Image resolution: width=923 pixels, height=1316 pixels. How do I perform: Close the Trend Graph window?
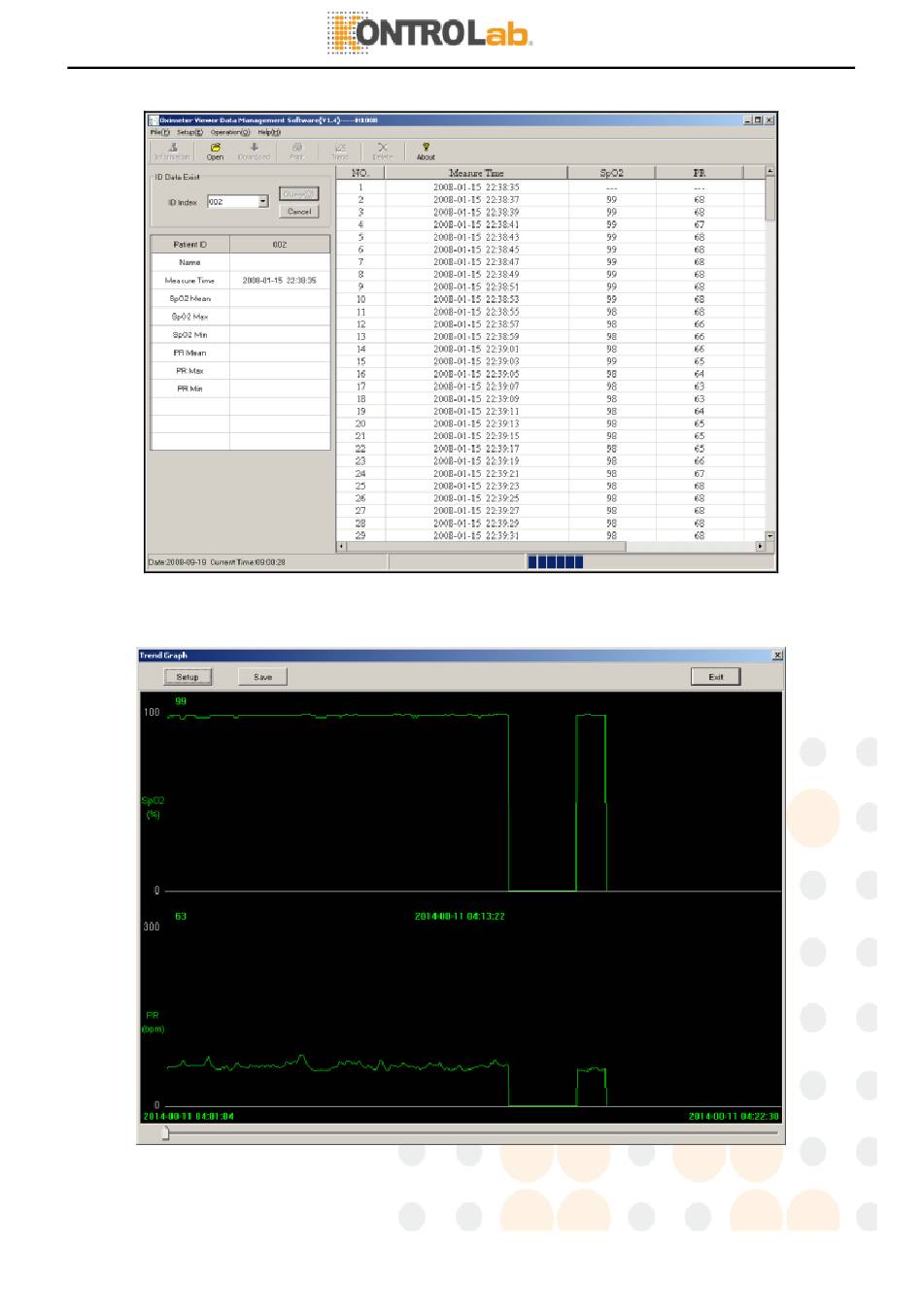(x=777, y=656)
